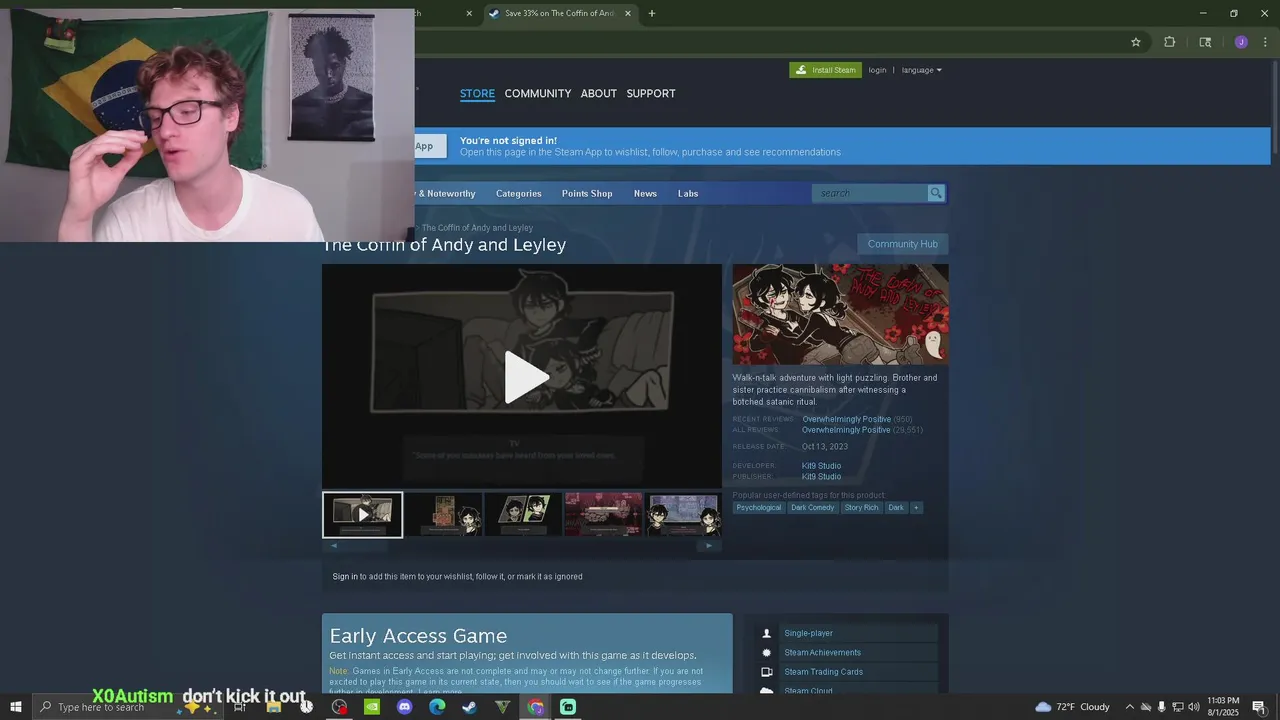Click the Install Steam button

(x=825, y=70)
